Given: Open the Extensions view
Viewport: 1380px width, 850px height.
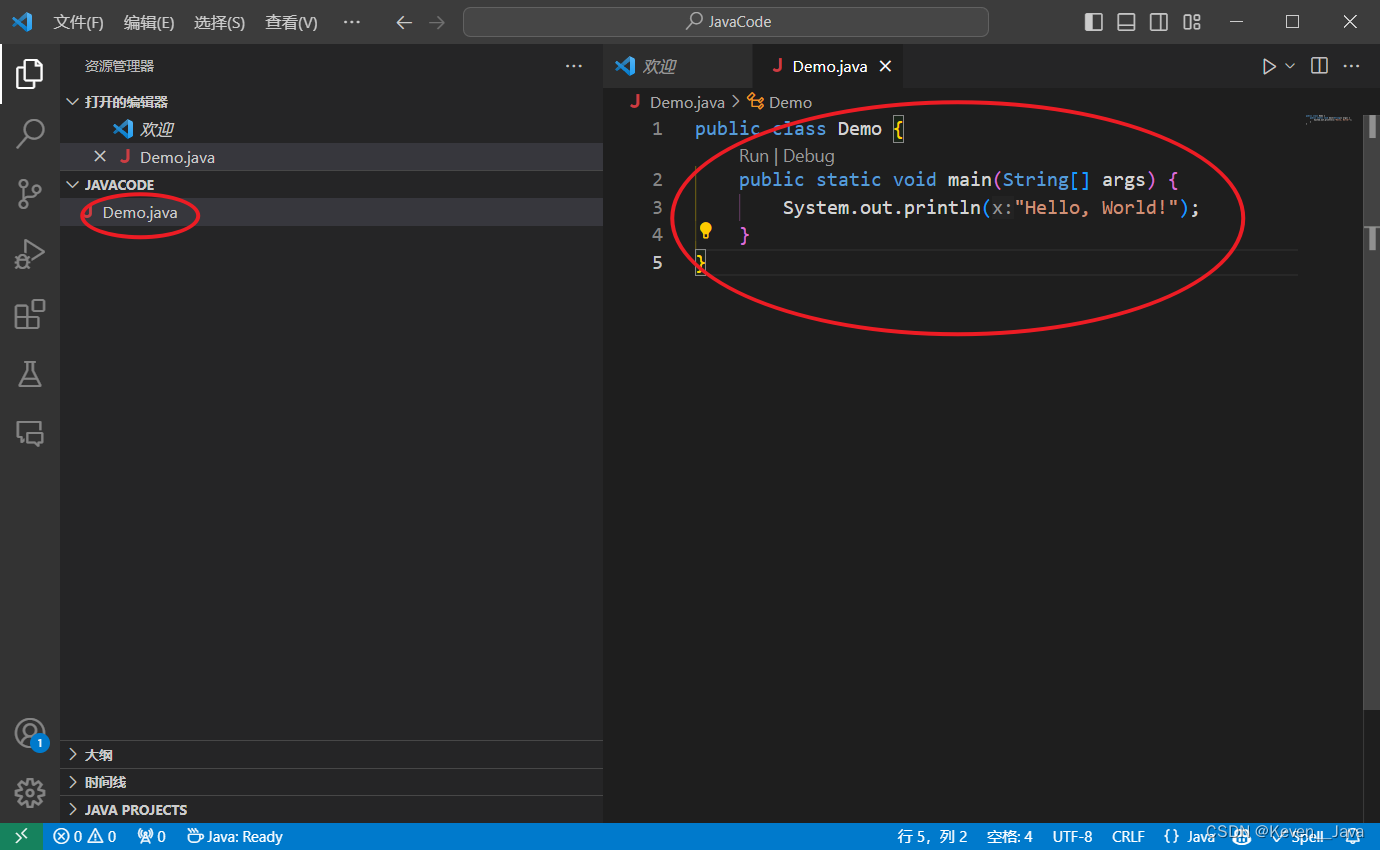Looking at the screenshot, I should pos(30,314).
